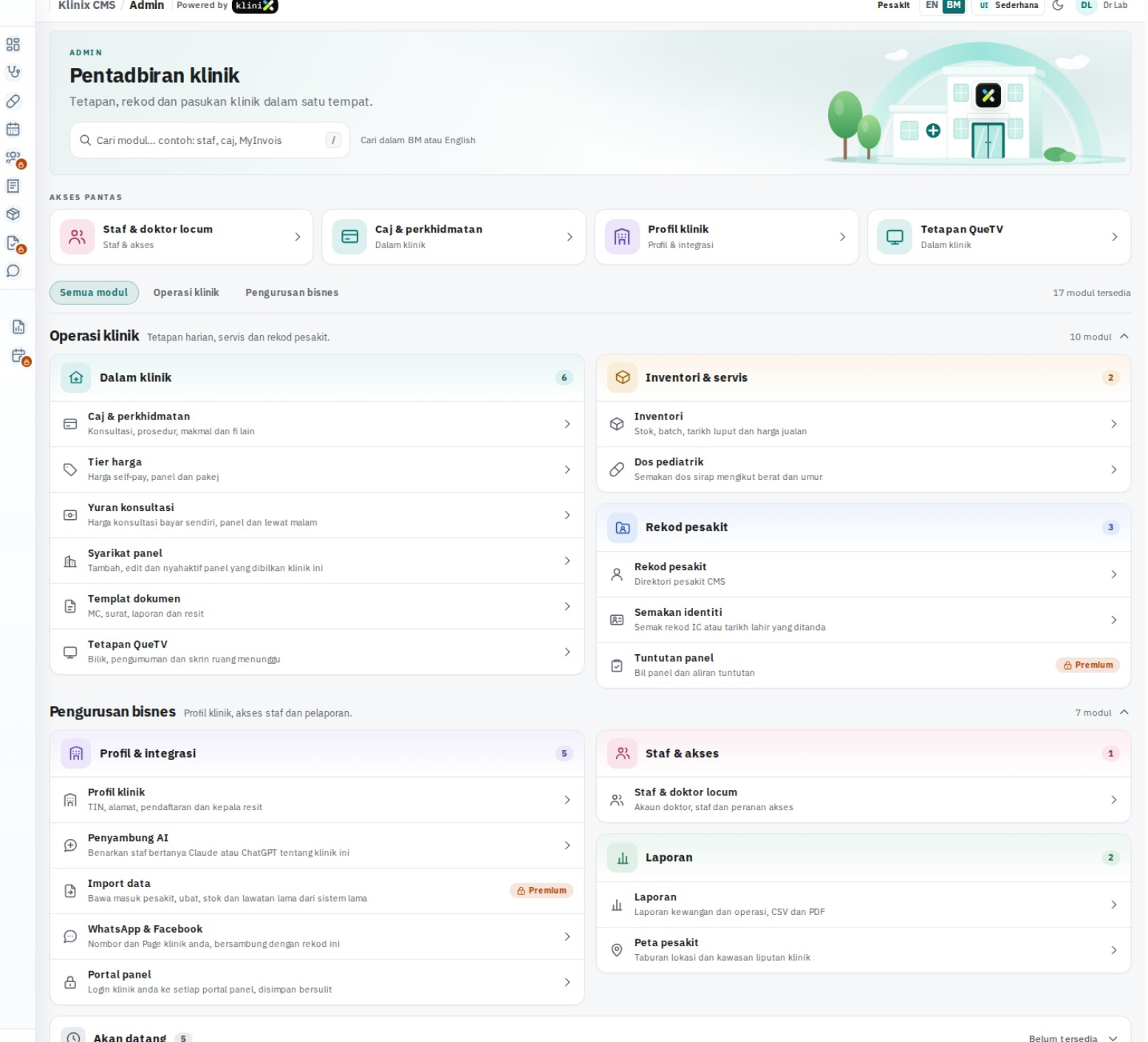Switch language to EN

pyautogui.click(x=932, y=5)
